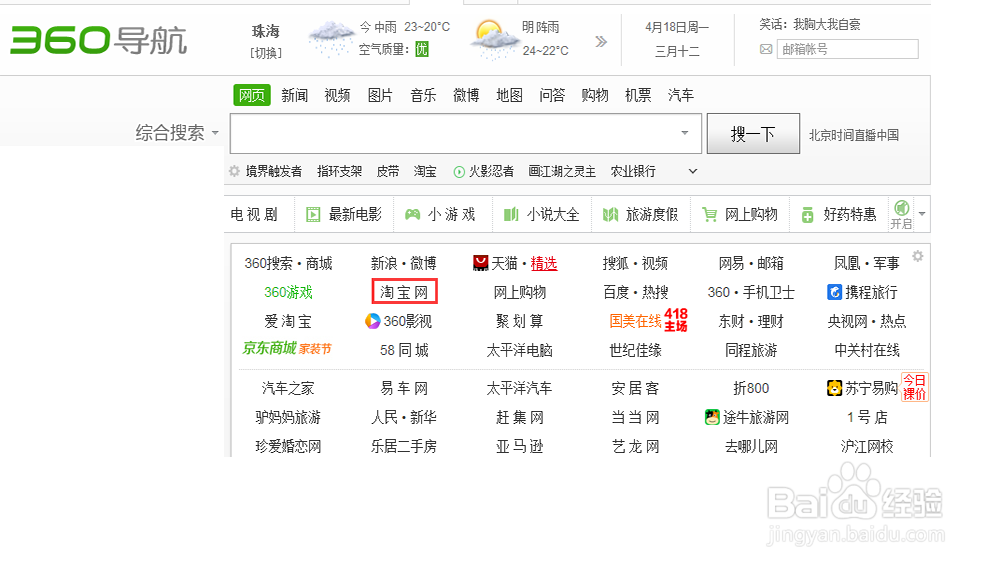Click the mail envelope icon

[766, 49]
